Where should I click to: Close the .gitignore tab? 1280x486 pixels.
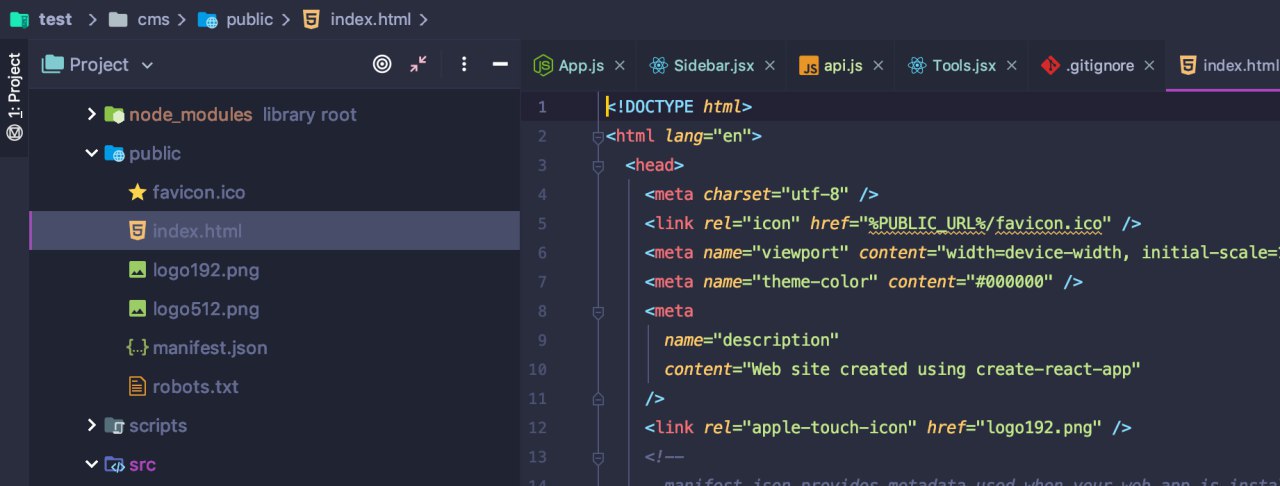pyautogui.click(x=1149, y=66)
